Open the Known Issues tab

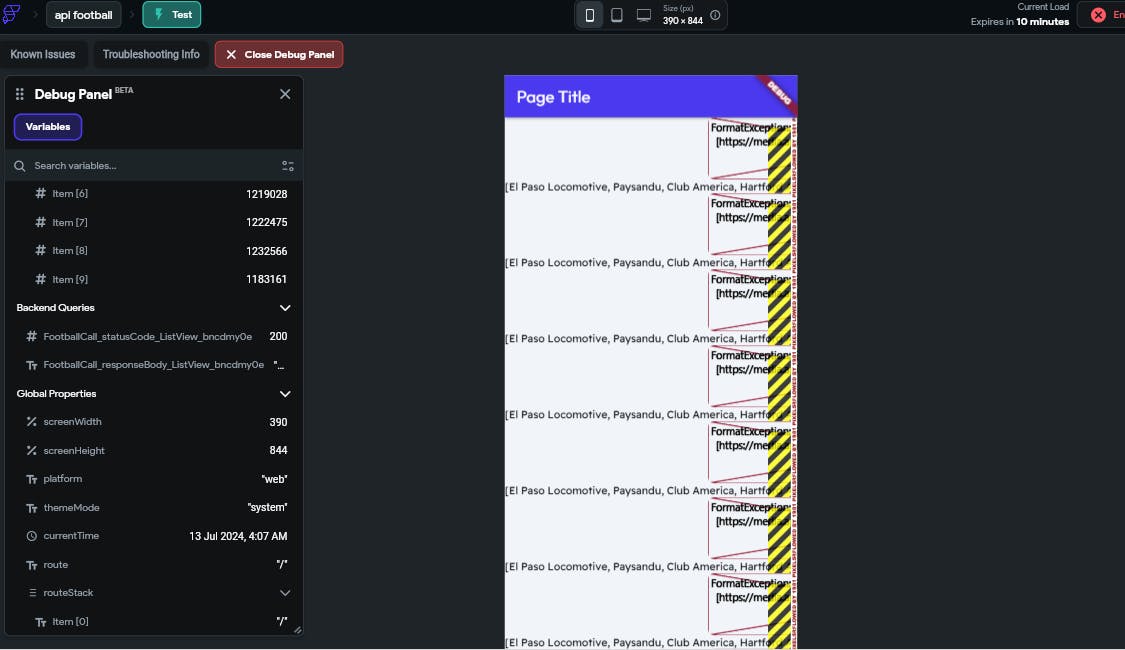click(43, 55)
